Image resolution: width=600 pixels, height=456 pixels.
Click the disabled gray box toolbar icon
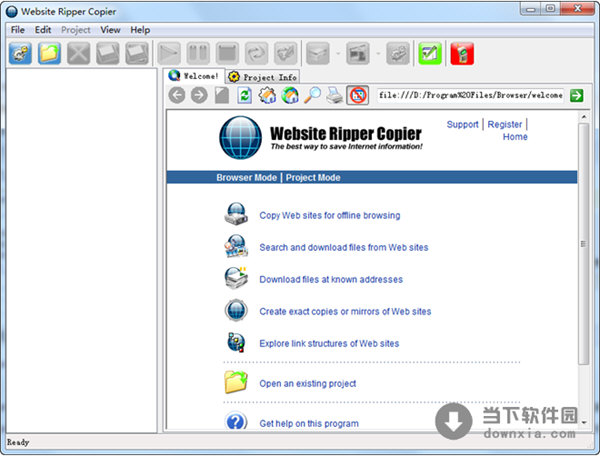coord(318,53)
